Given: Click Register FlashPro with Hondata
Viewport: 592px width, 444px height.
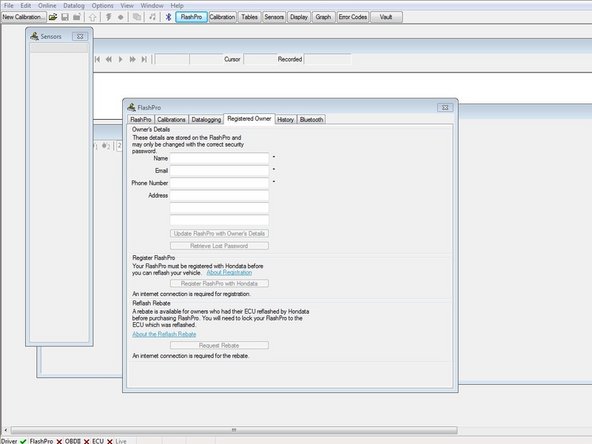Looking at the screenshot, I should 219,284.
